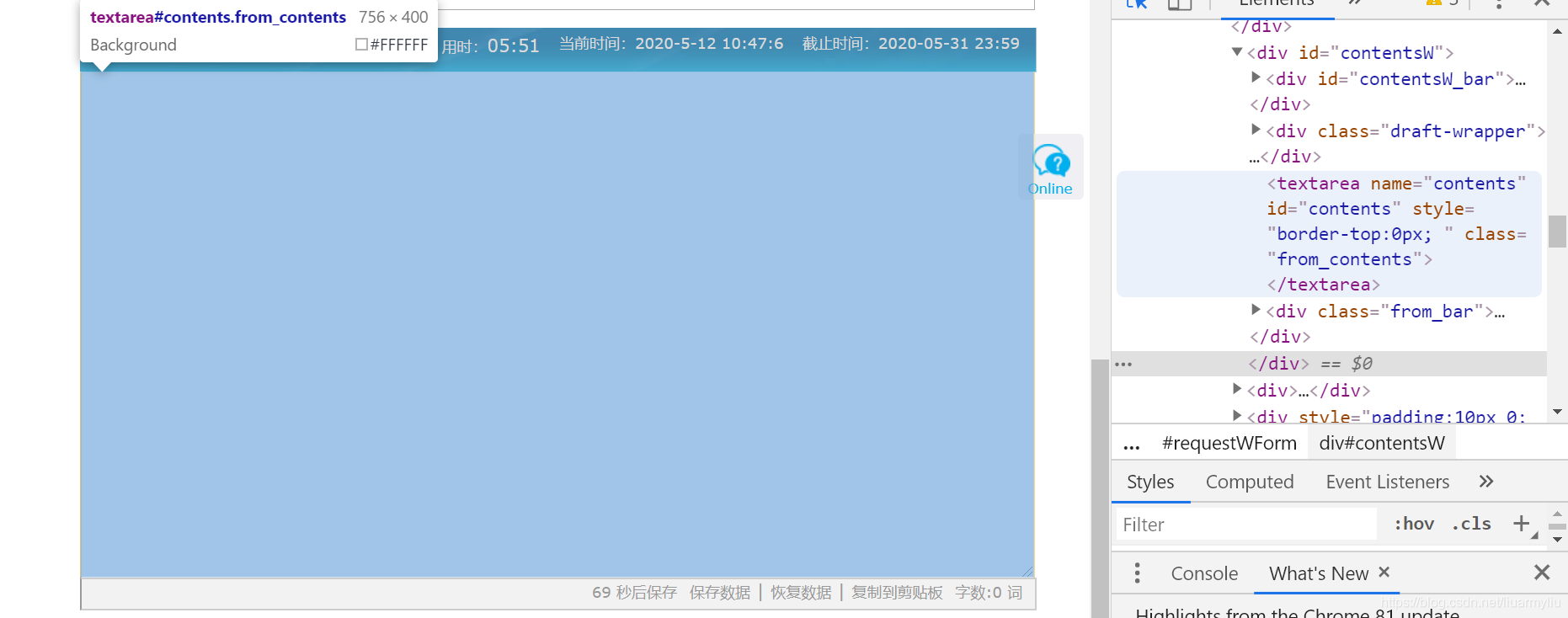Click the Elements panel scroll-up arrow
Screen dimensions: 1568x618
click(1557, 31)
